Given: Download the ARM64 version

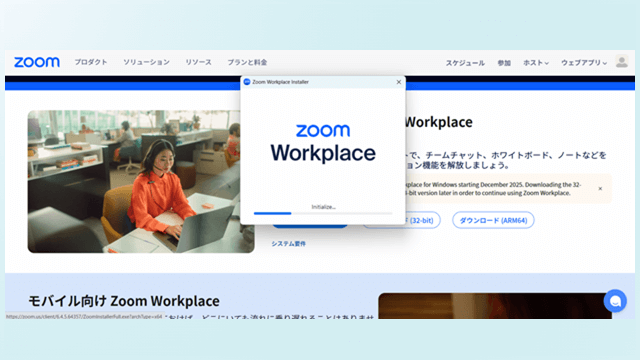Looking at the screenshot, I should point(493,220).
